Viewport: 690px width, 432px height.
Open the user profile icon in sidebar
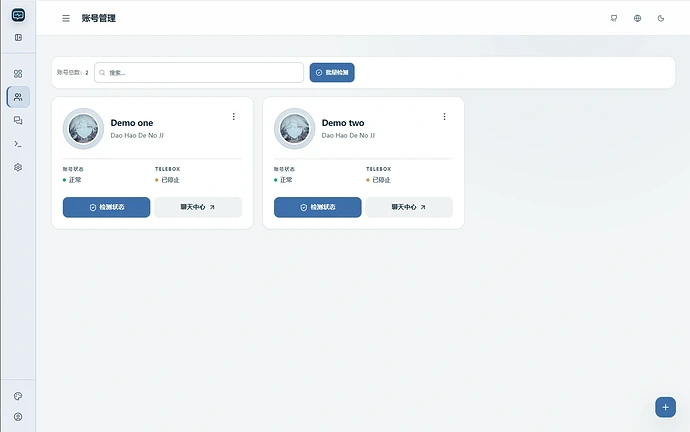[18, 417]
